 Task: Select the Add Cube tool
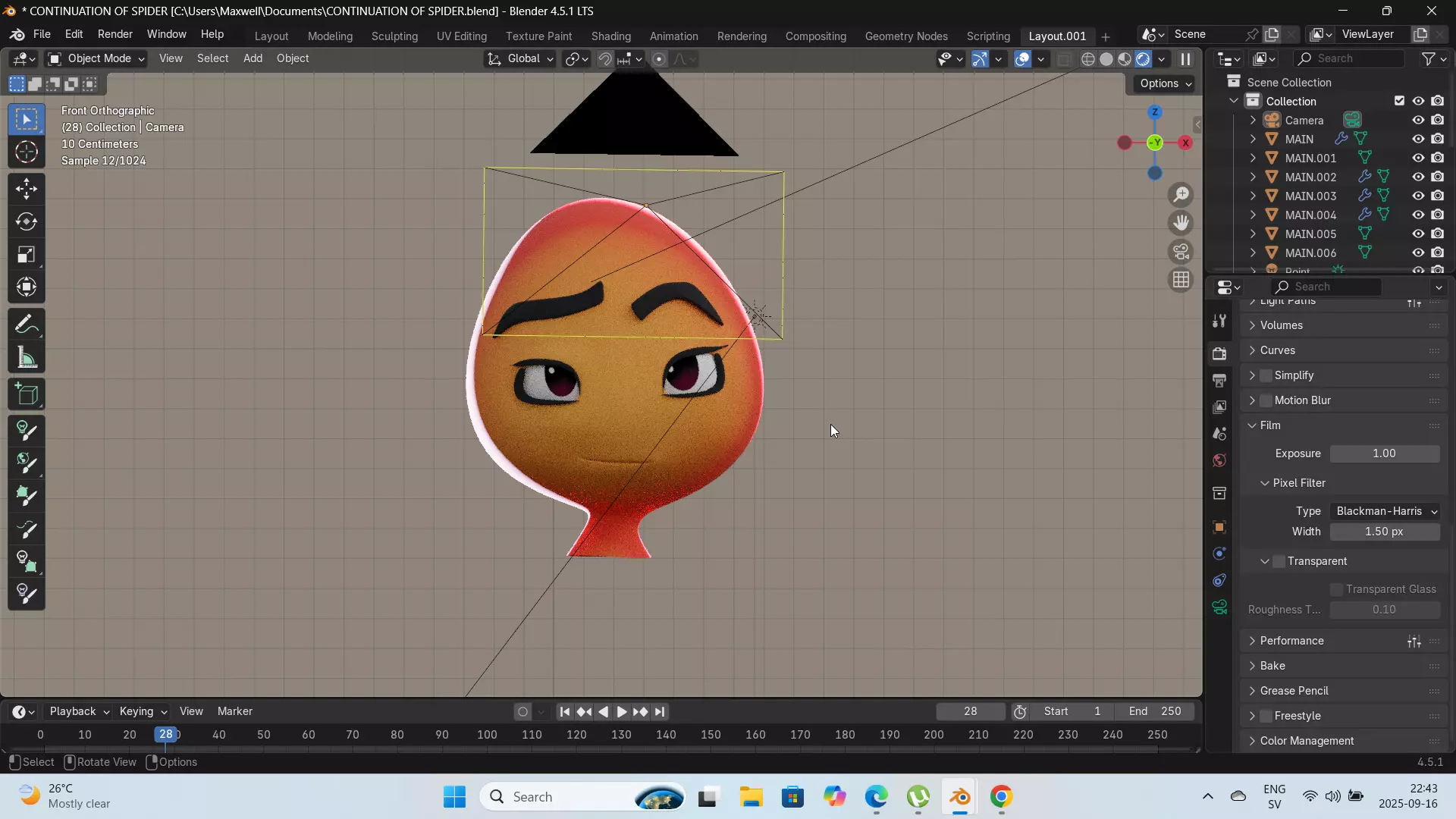pos(27,394)
